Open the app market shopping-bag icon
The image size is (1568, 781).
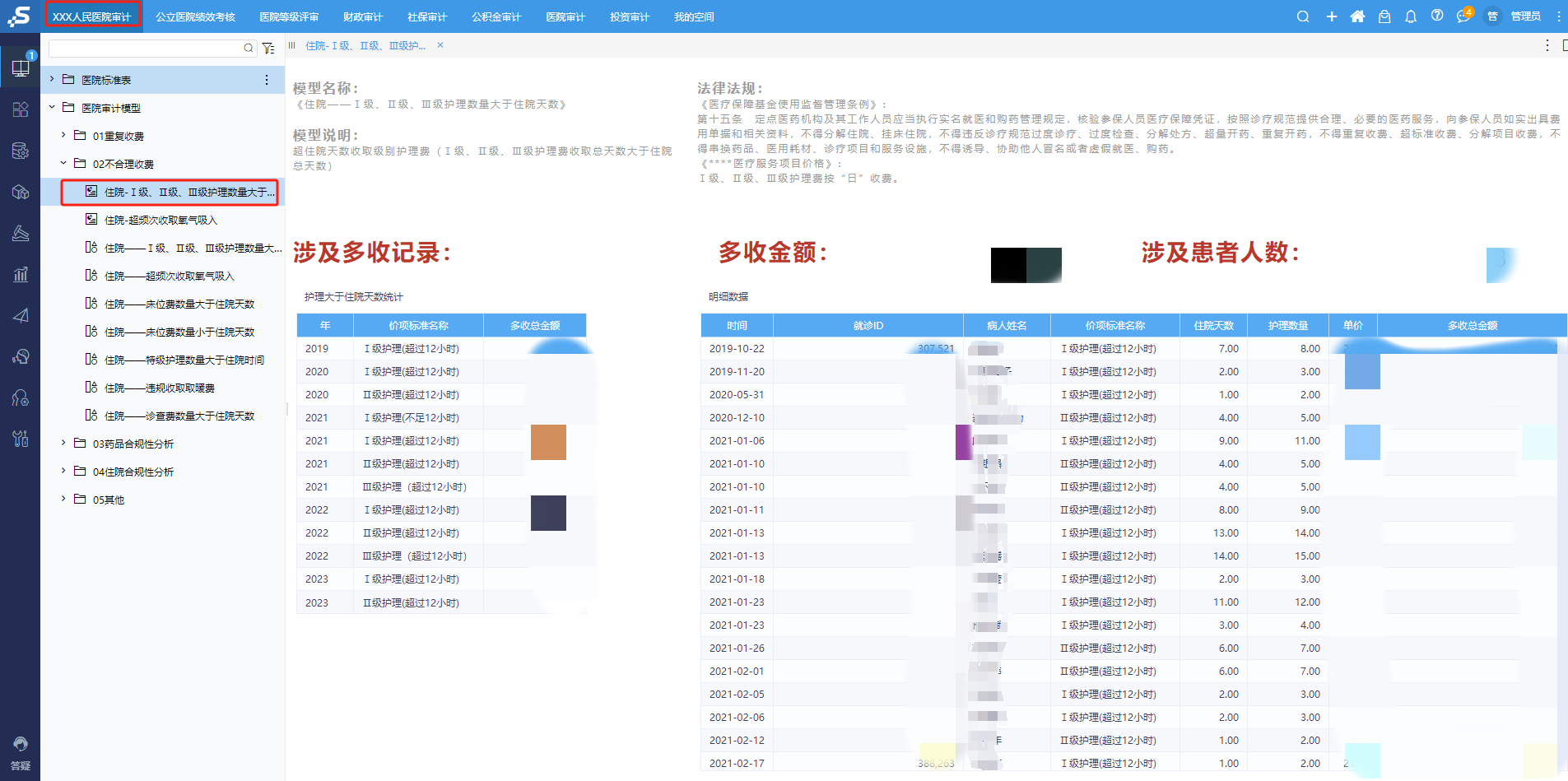1384,16
